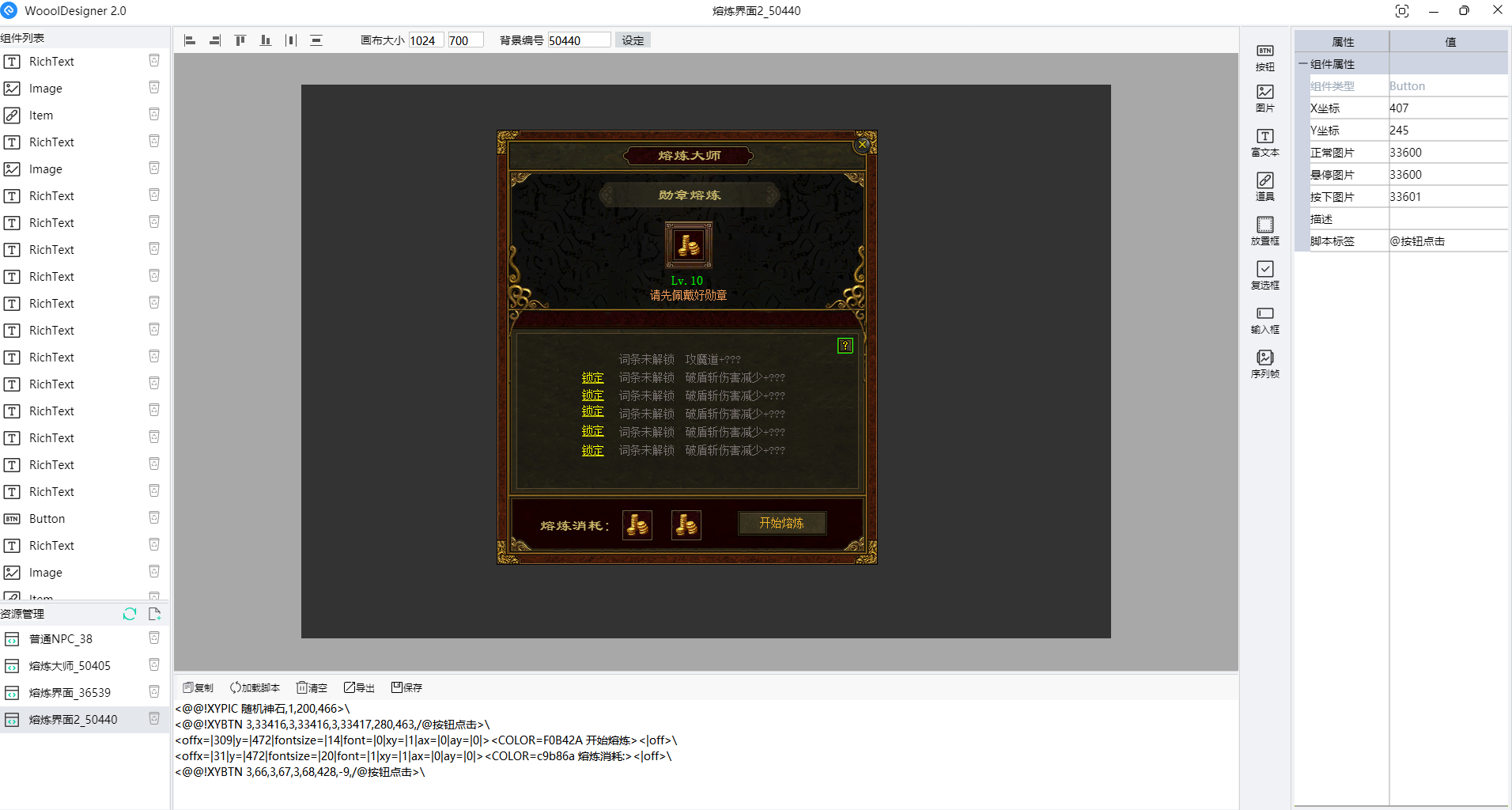Select the 复选框 checkbox tool
Screen dimensions: 1512x810
1264,275
